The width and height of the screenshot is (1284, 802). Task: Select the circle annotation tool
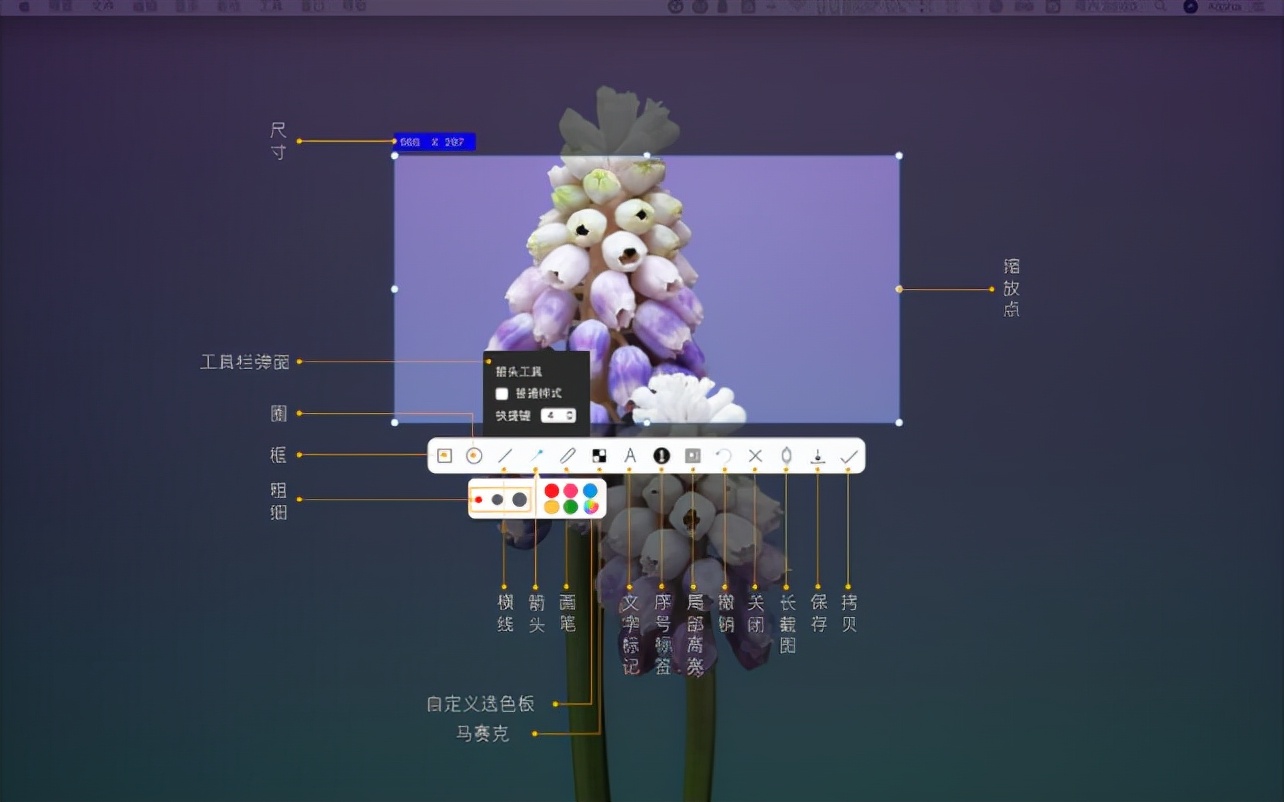coord(475,455)
